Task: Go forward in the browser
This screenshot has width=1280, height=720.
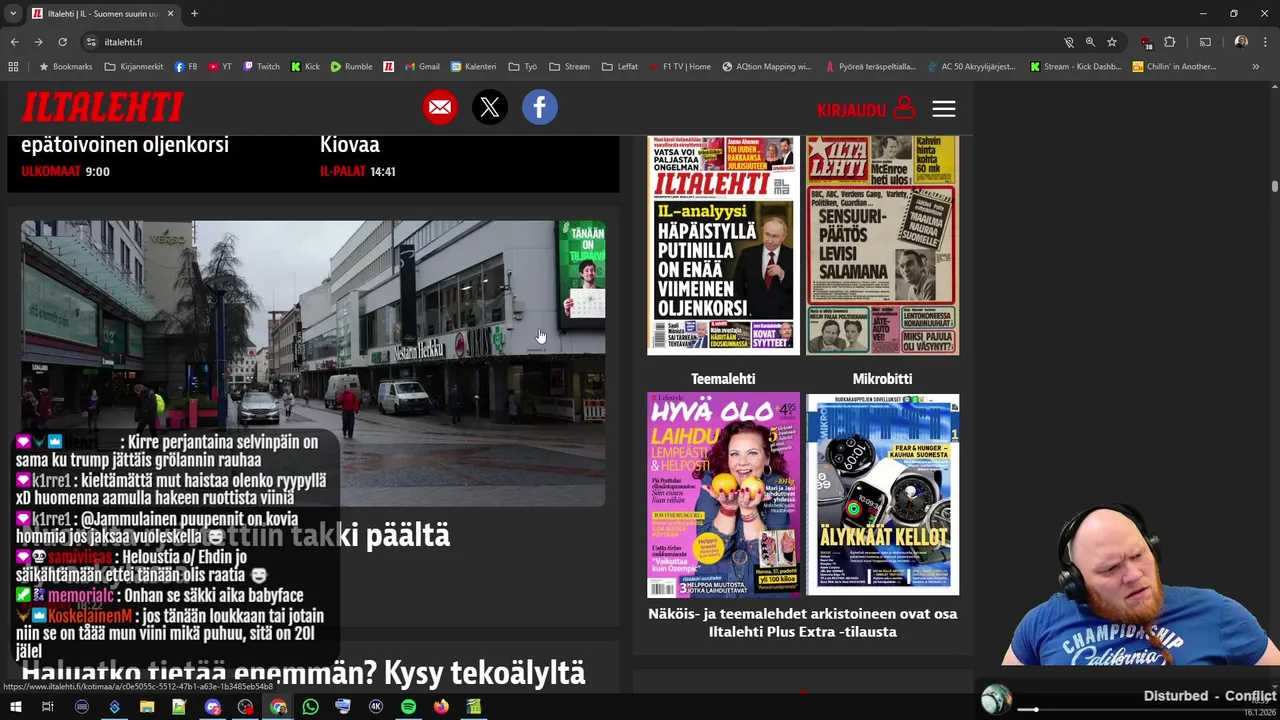Action: coord(38,42)
